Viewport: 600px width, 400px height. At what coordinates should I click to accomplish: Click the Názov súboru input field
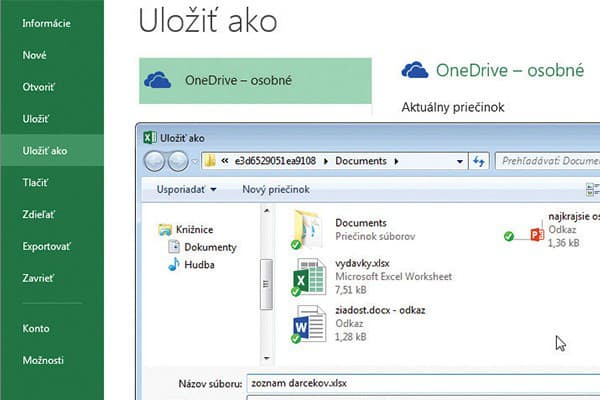coord(423,383)
